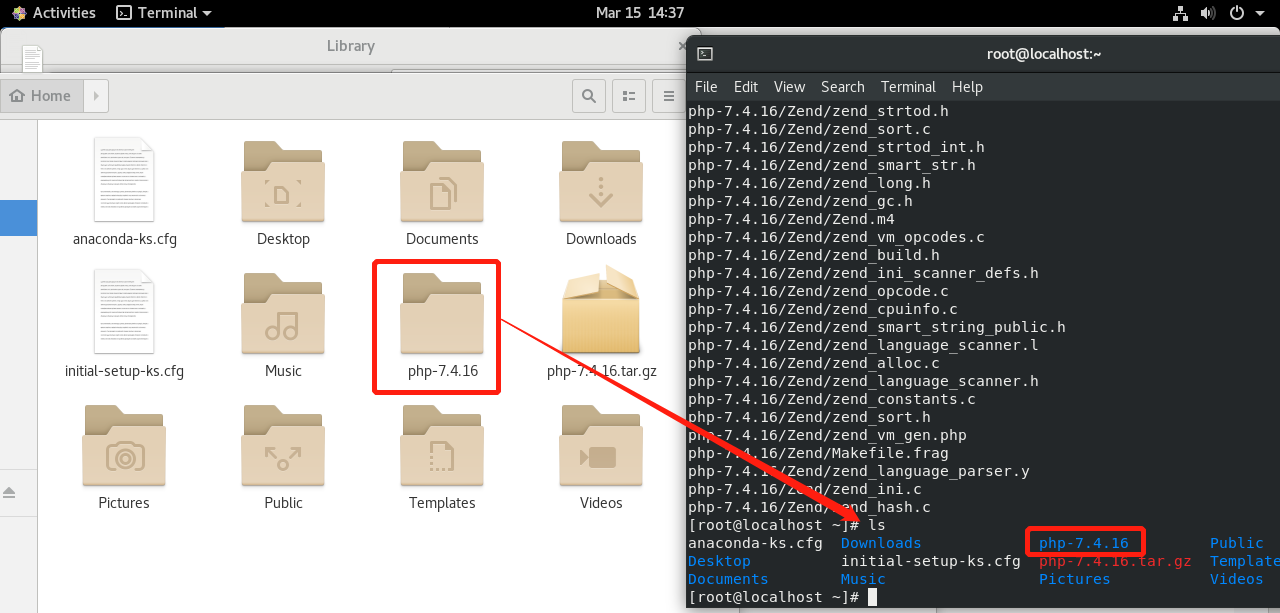Open the Search menu in the terminal
The width and height of the screenshot is (1280, 613).
coord(843,87)
